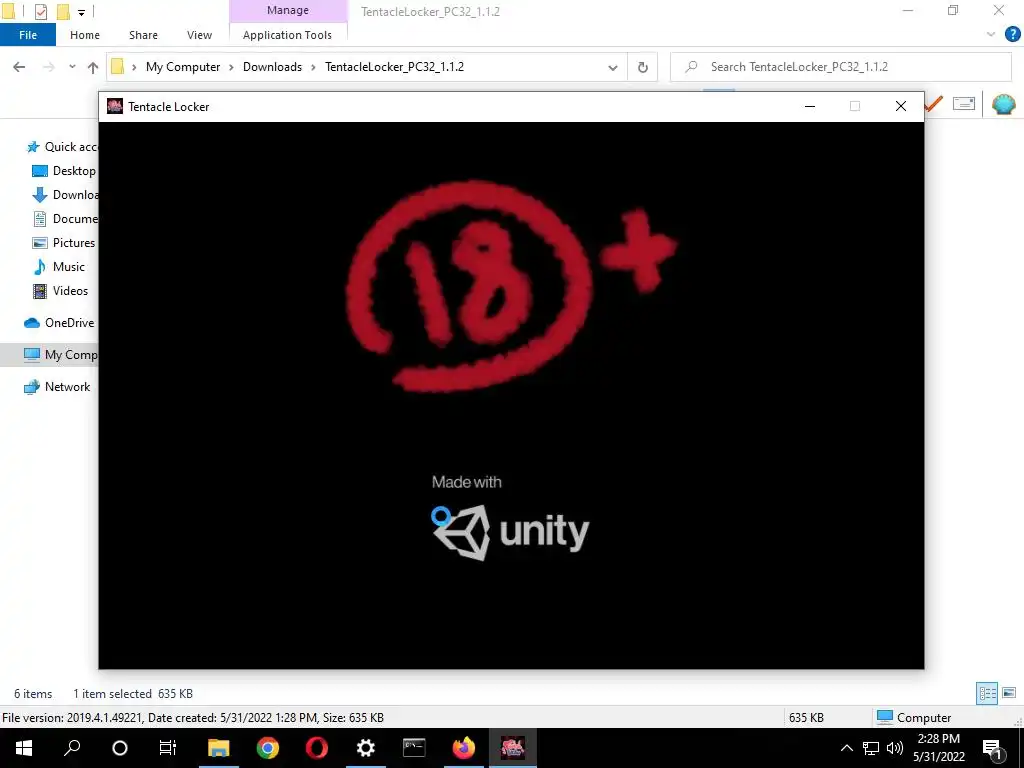Screen dimensions: 1024x768
Task: Click the Tentacle Locker window title icon
Action: [x=115, y=106]
